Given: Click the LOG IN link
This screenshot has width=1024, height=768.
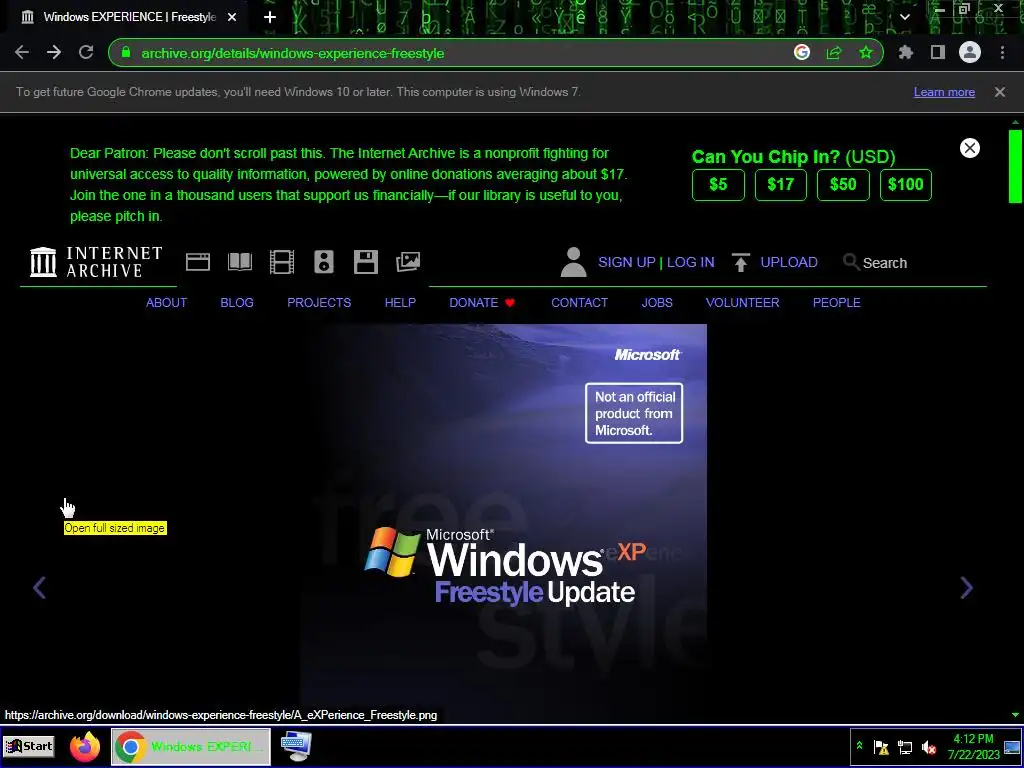Looking at the screenshot, I should (x=690, y=263).
